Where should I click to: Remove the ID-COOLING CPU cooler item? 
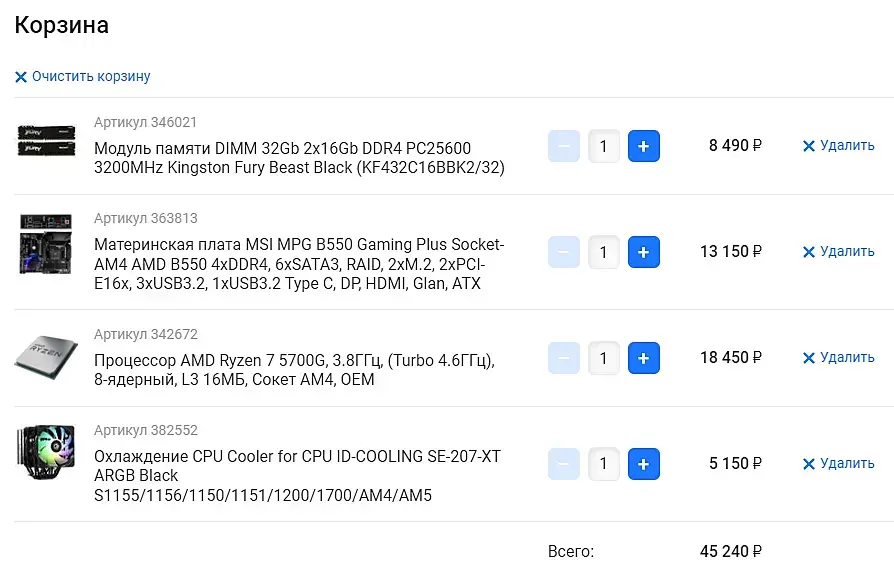(x=838, y=464)
